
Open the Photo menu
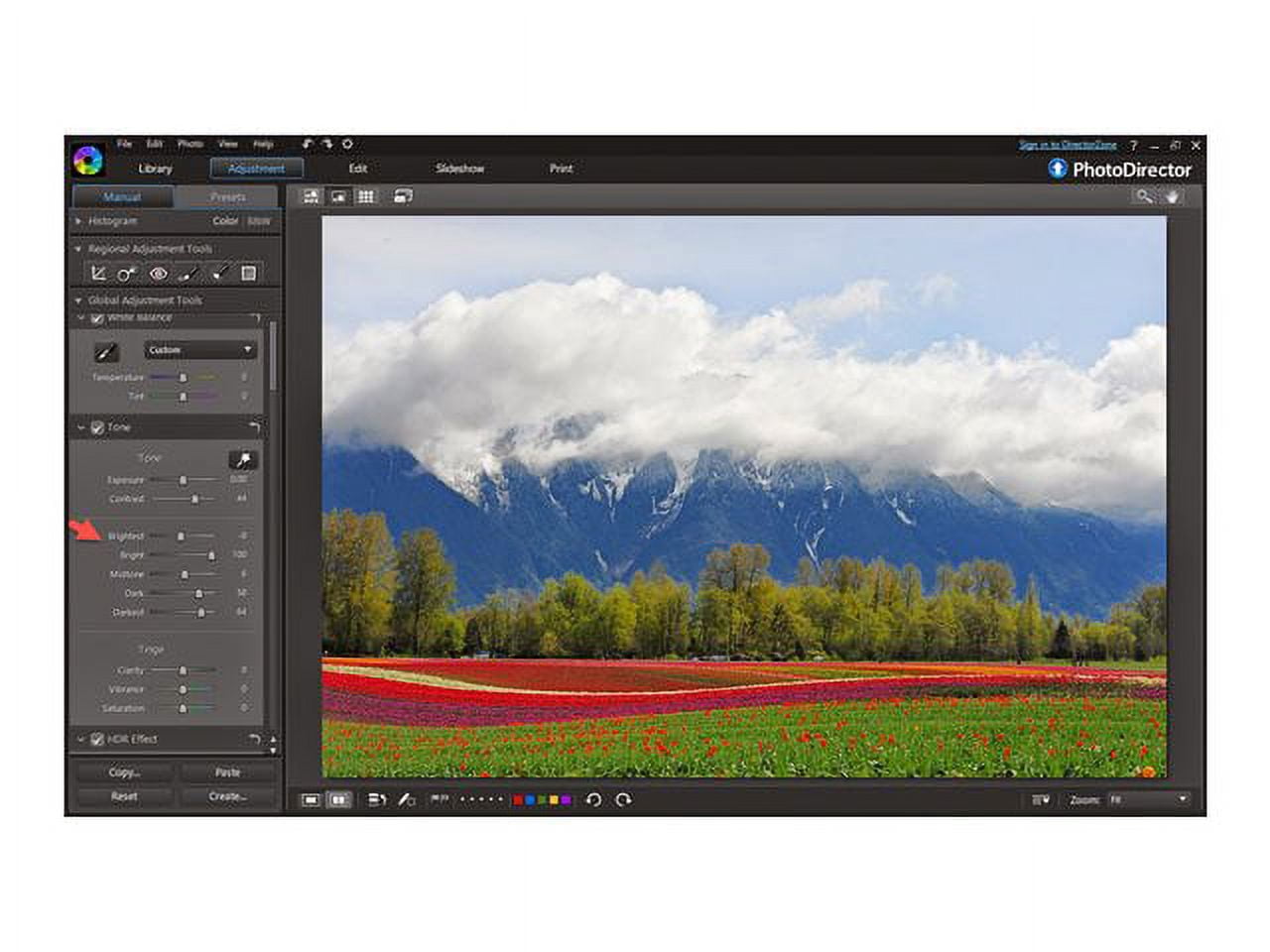[190, 144]
